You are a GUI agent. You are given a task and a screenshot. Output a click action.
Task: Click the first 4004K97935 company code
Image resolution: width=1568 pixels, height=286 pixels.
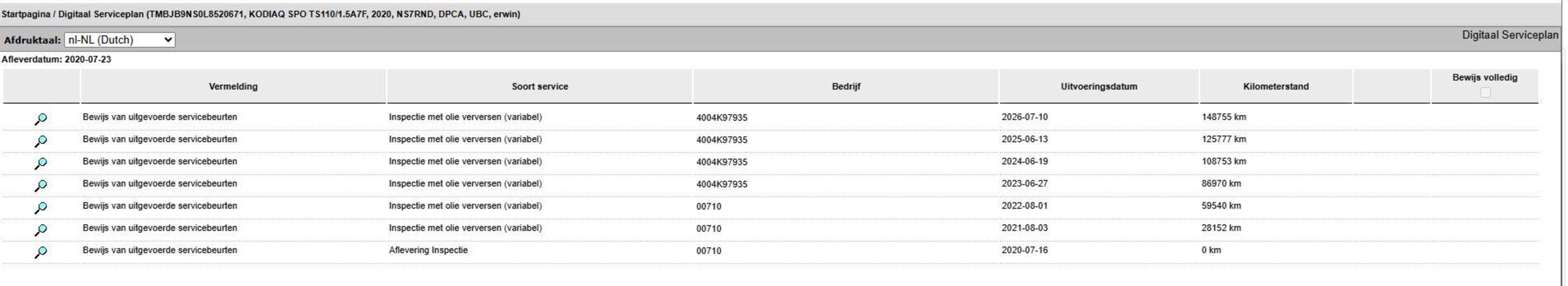pyautogui.click(x=722, y=118)
